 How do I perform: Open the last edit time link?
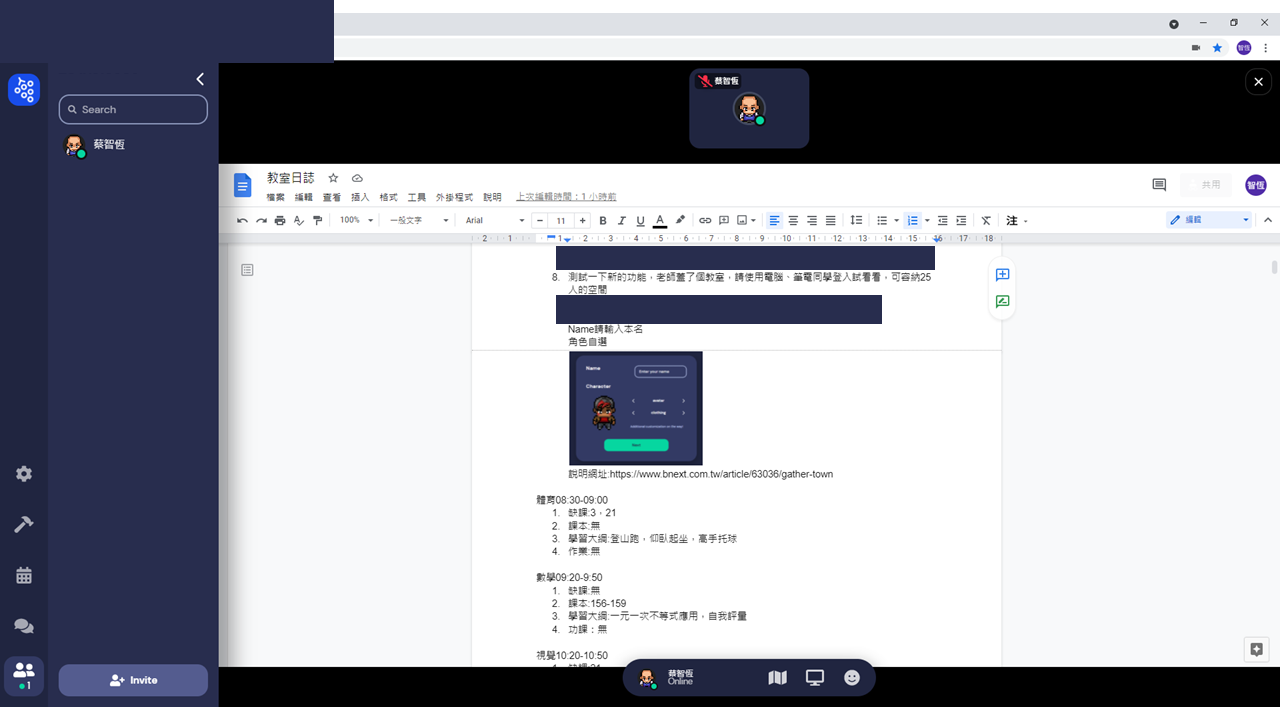point(566,198)
